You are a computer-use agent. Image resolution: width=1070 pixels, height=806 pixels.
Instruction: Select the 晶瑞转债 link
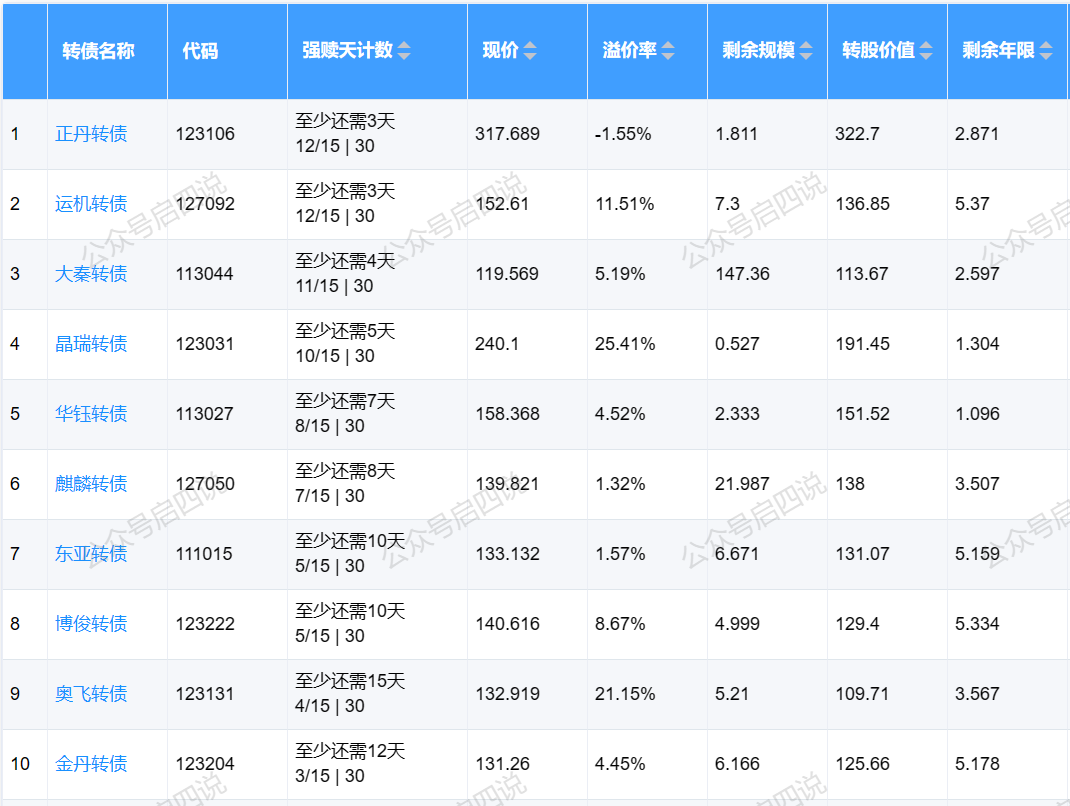click(x=91, y=344)
